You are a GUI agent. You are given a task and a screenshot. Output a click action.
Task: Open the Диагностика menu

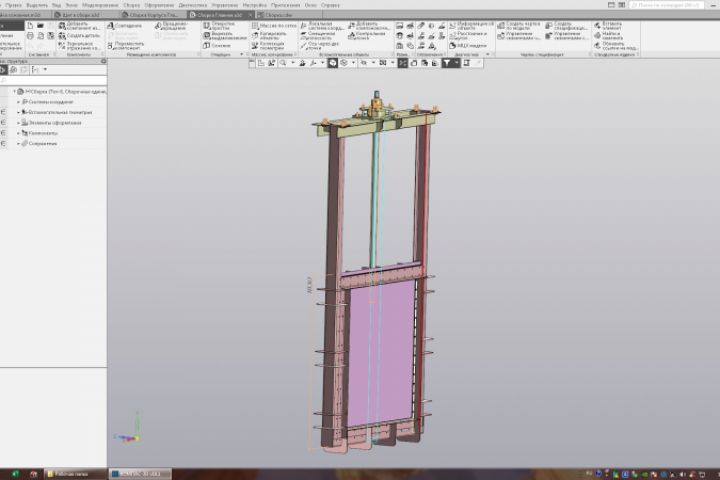pyautogui.click(x=193, y=5)
